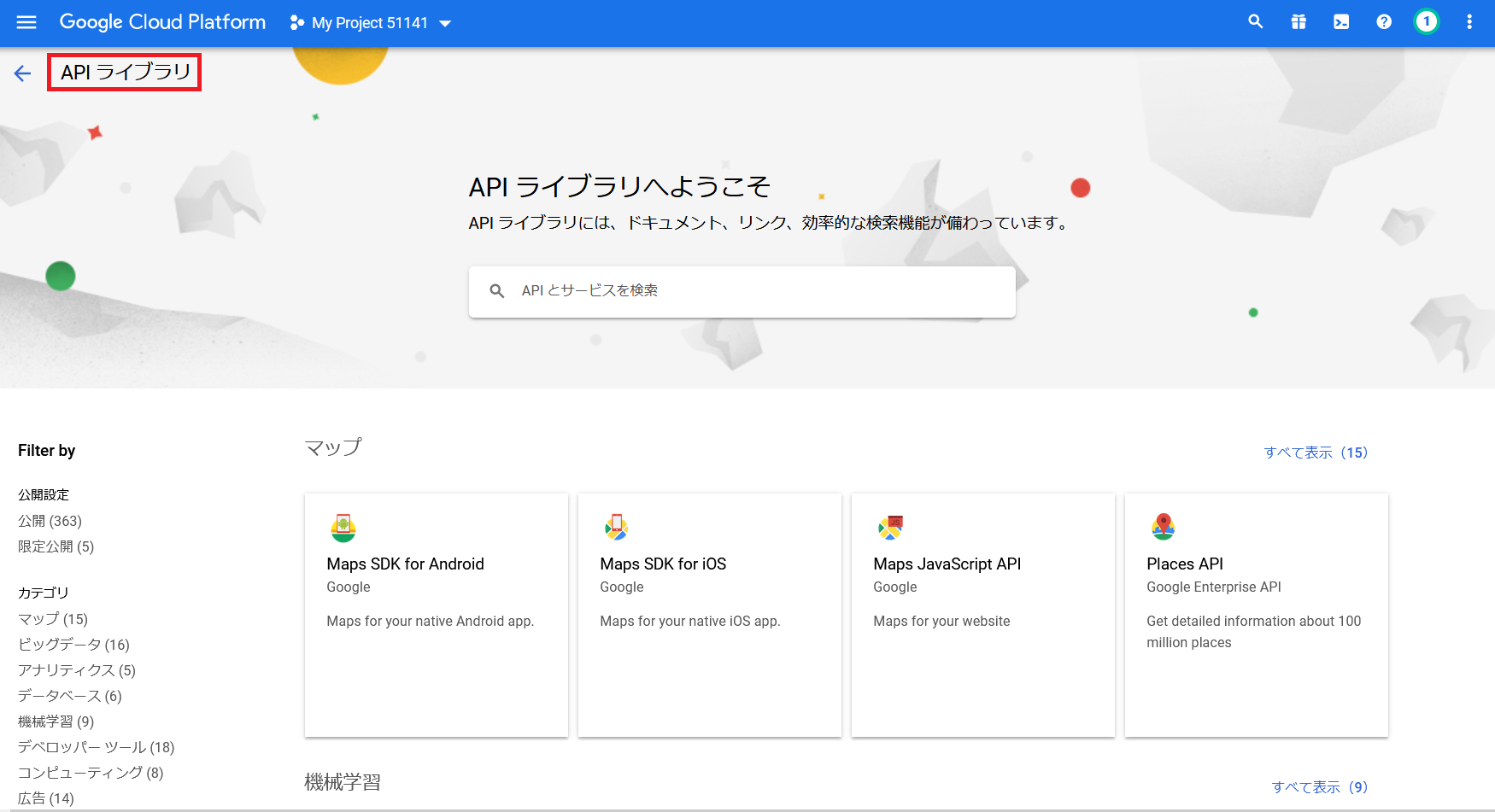Select the アナリティクス (5) category filter
Image resolution: width=1495 pixels, height=812 pixels.
(77, 670)
